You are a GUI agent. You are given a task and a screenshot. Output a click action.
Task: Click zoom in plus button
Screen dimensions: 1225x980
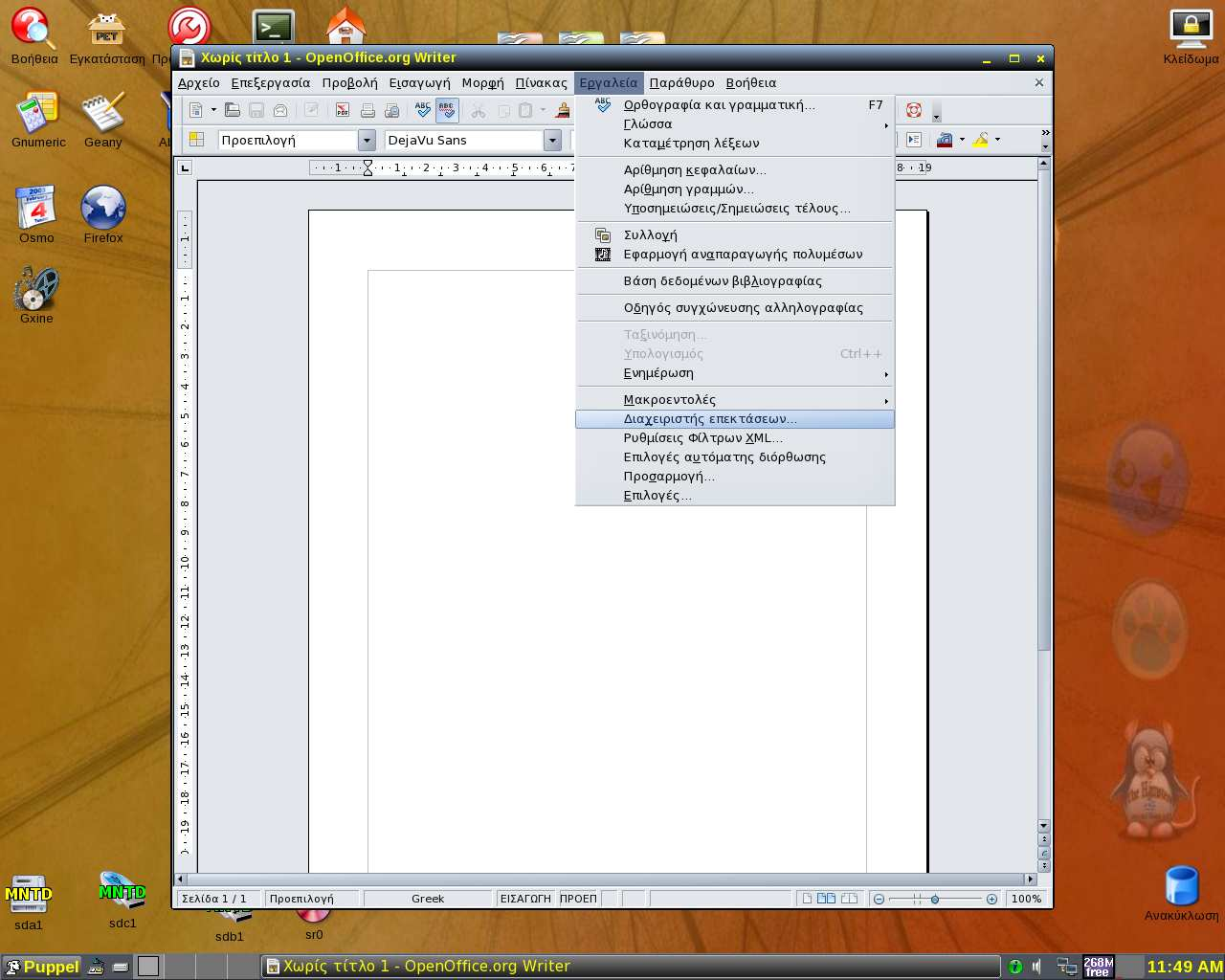991,899
